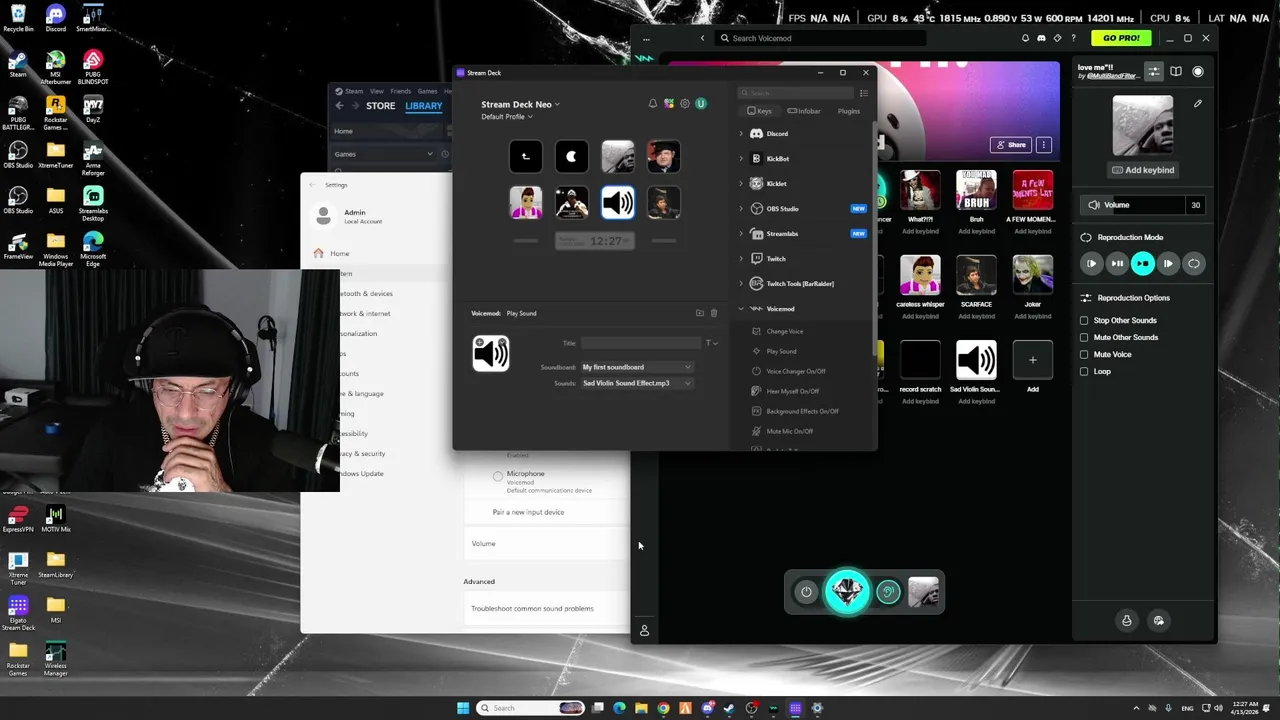Open Steam from the Windows taskbar
Screen dimensions: 1280x720
(729, 708)
